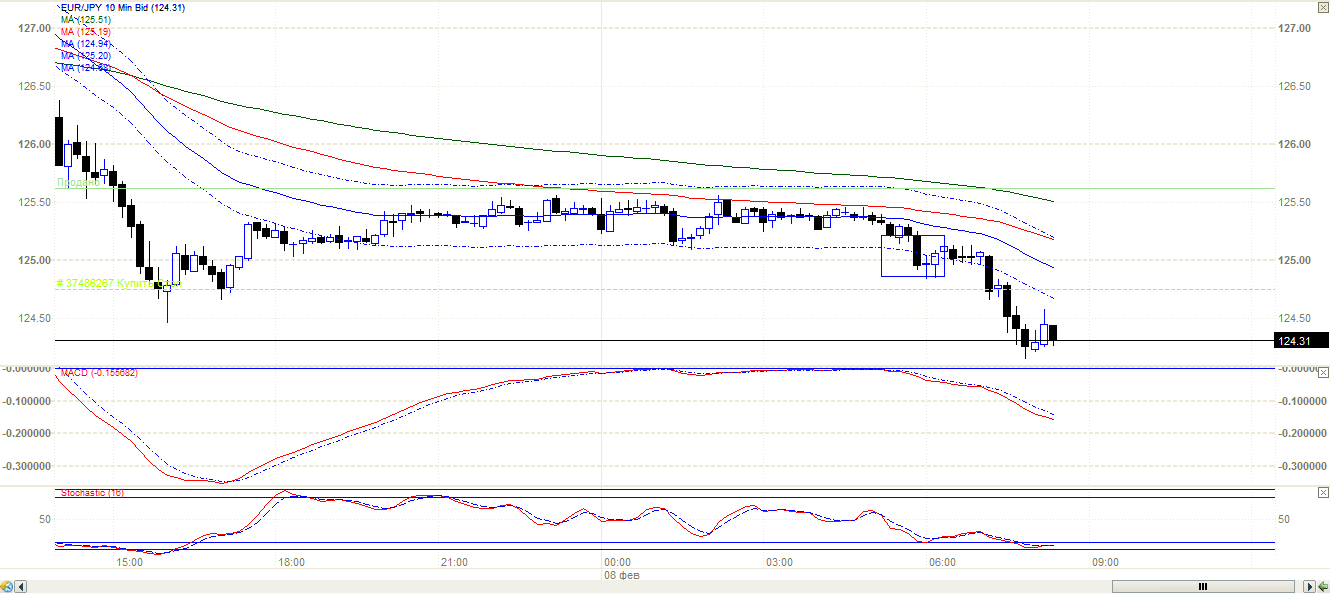
Task: Click the icon right of the scroll-right arrow
Action: [1323, 586]
